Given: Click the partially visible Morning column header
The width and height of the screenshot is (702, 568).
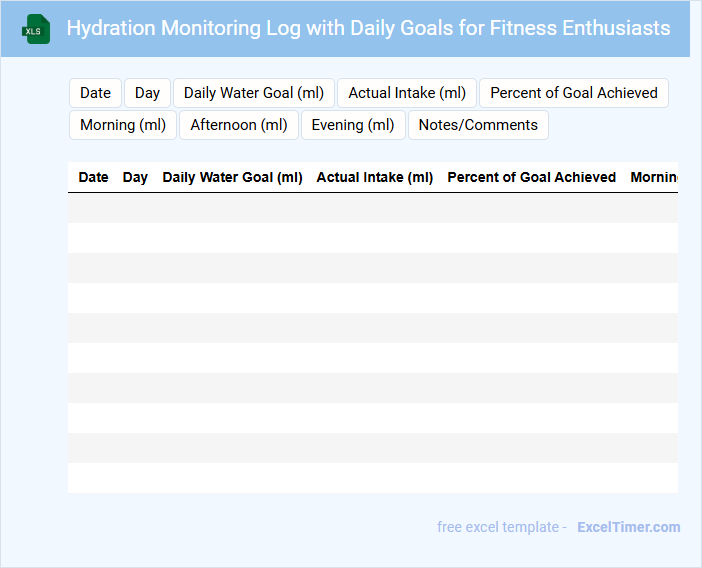Looking at the screenshot, I should pyautogui.click(x=653, y=177).
